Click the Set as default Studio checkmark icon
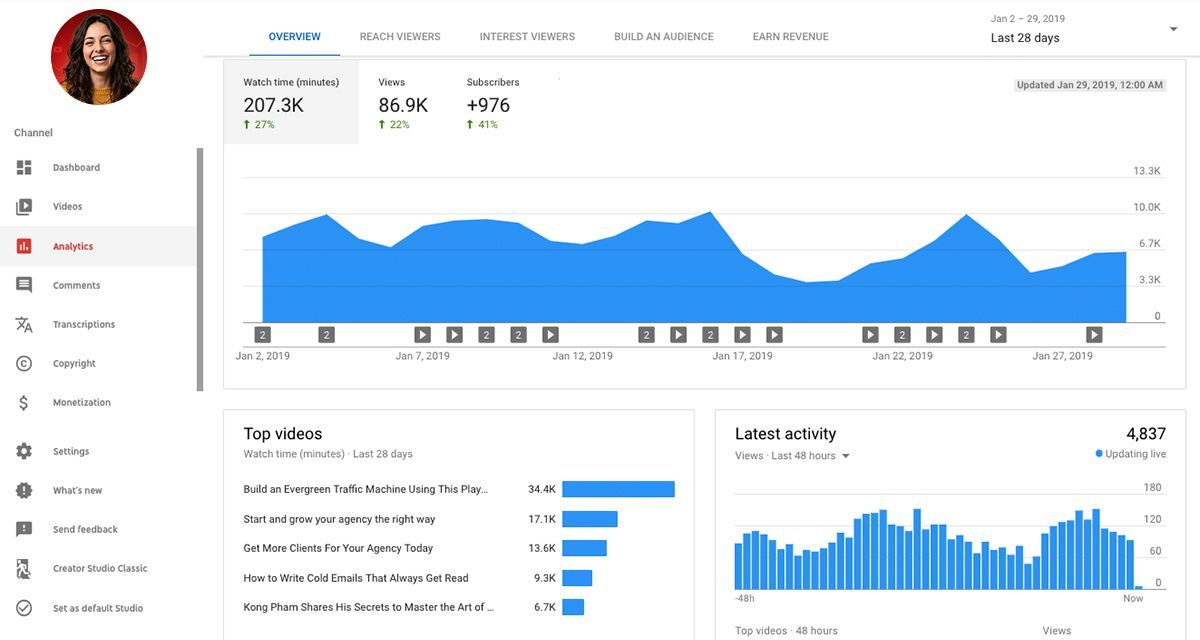 [24, 608]
